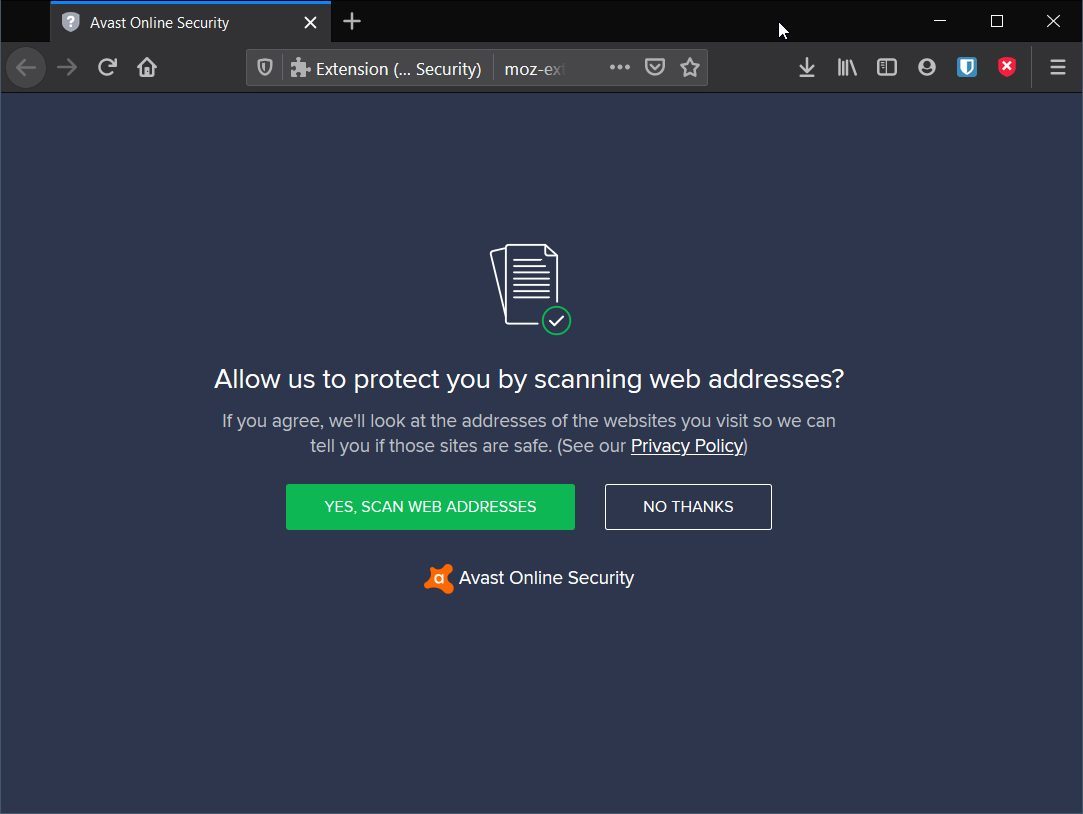This screenshot has height=814, width=1083.
Task: Open tracking protection shield in address bar
Action: (265, 68)
